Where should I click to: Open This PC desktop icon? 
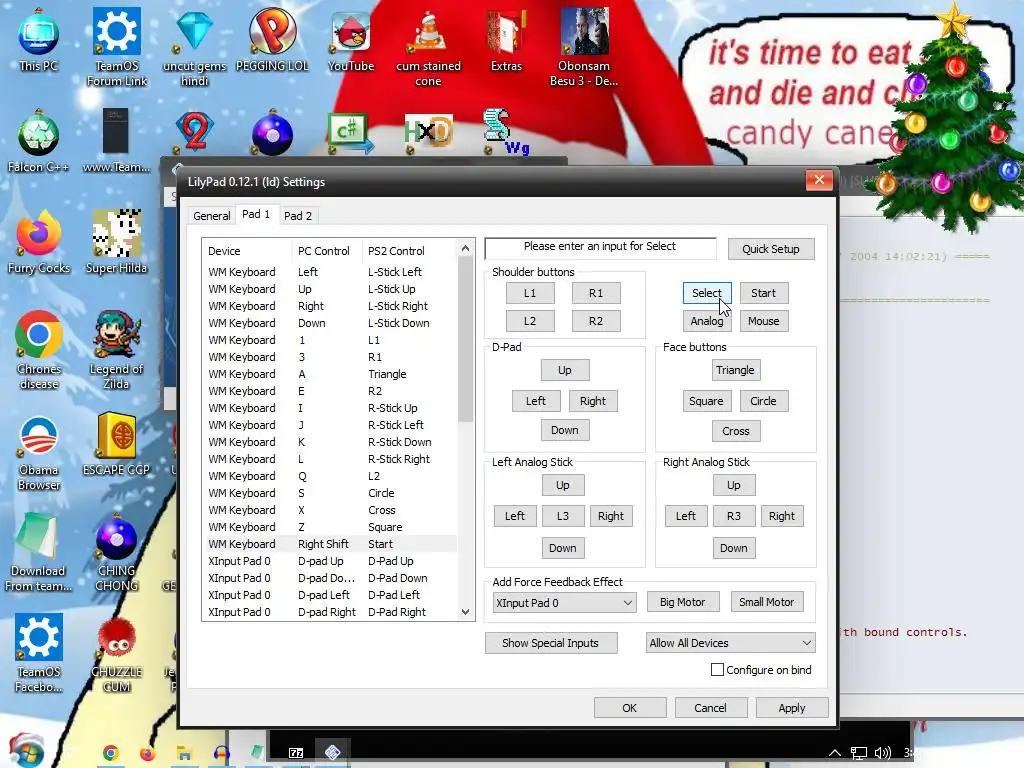click(x=39, y=40)
